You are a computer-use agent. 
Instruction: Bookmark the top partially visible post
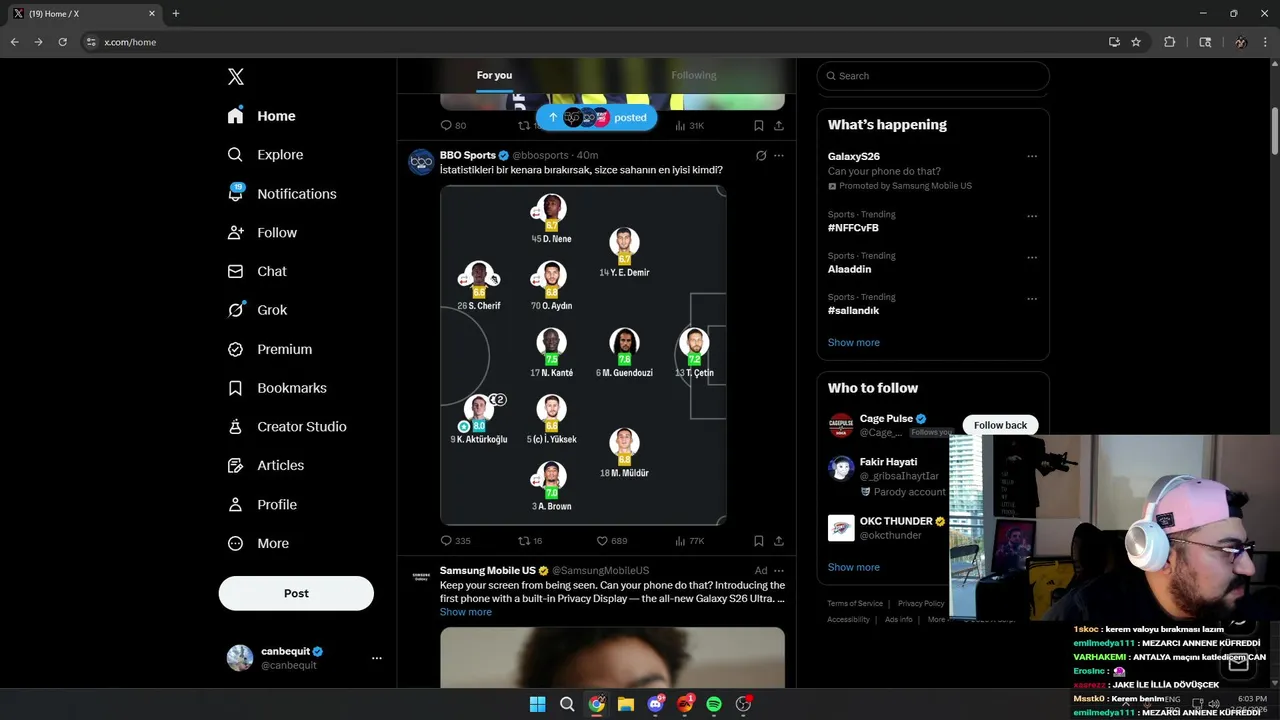point(759,125)
